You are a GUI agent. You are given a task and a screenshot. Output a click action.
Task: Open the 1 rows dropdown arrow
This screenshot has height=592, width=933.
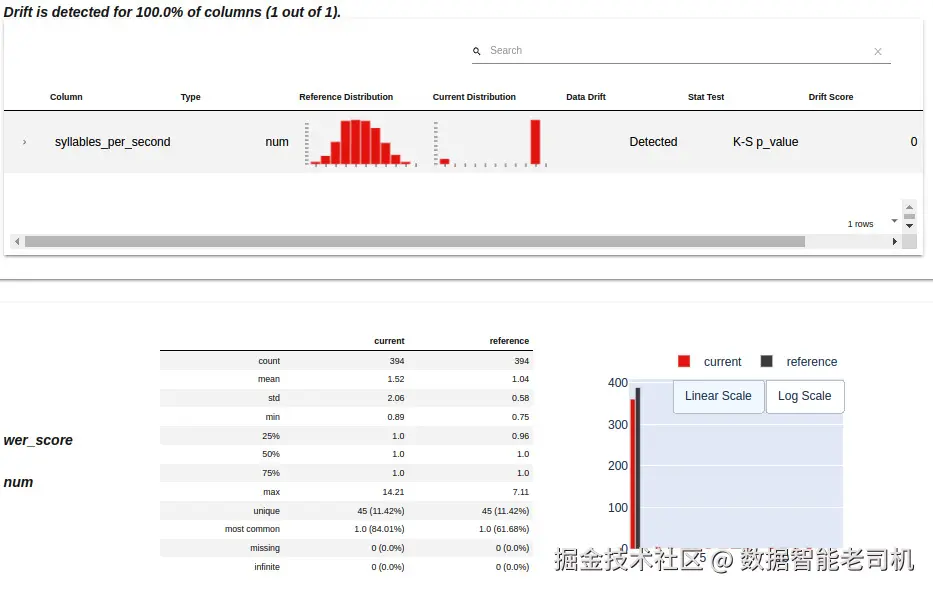point(894,221)
